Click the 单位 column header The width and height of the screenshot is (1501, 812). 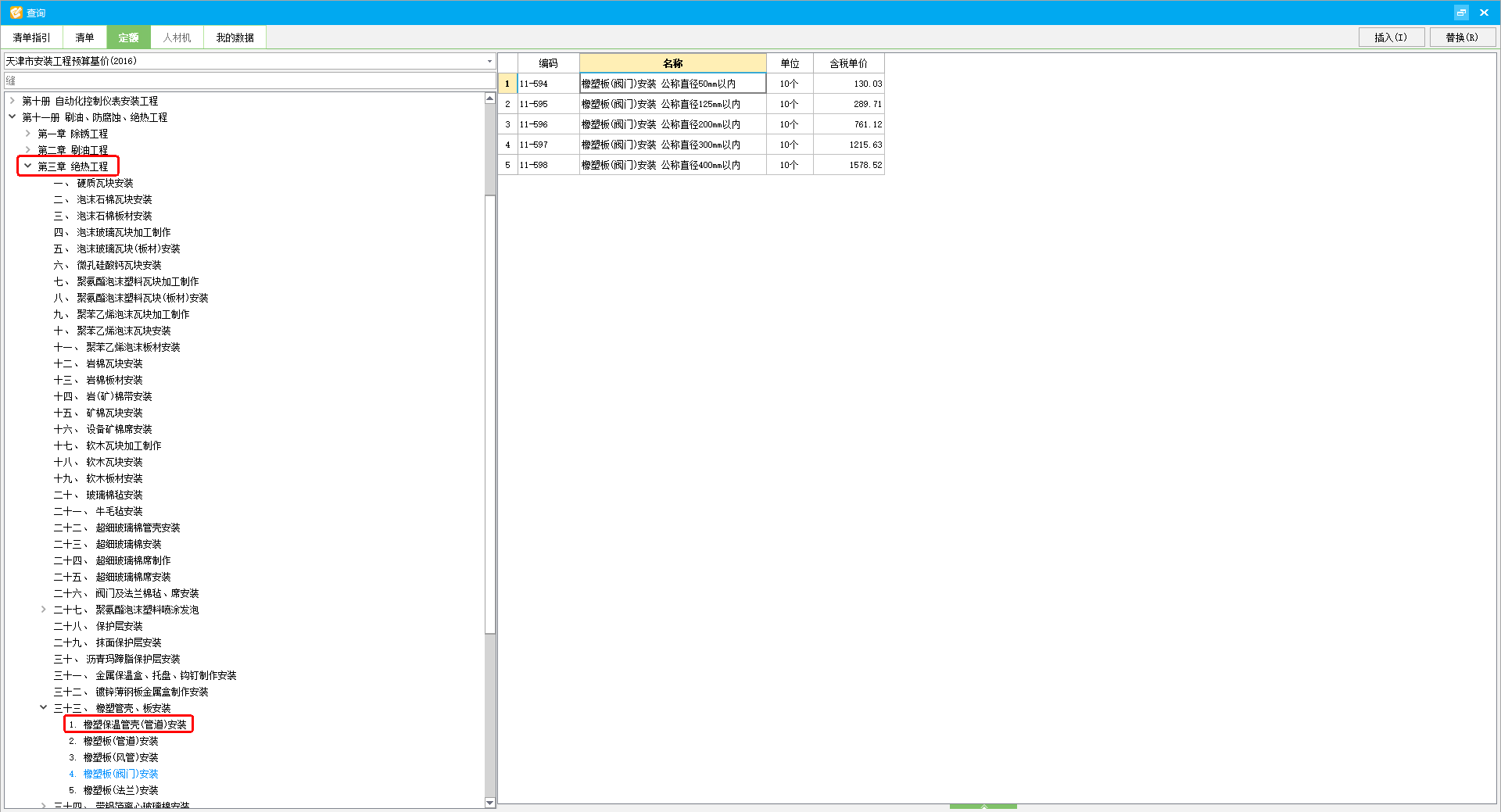tap(790, 63)
